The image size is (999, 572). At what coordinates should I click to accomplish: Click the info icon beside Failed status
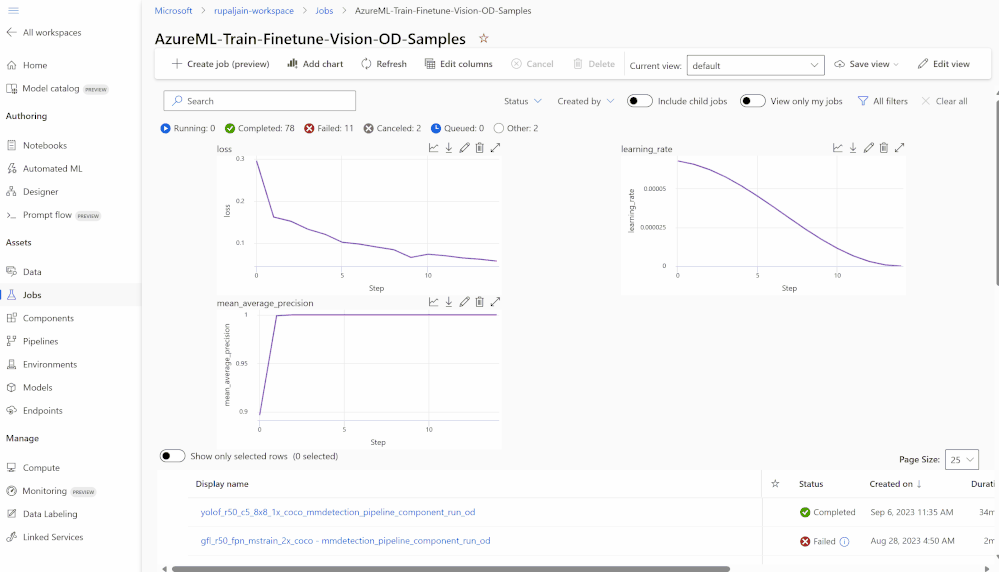(x=844, y=541)
